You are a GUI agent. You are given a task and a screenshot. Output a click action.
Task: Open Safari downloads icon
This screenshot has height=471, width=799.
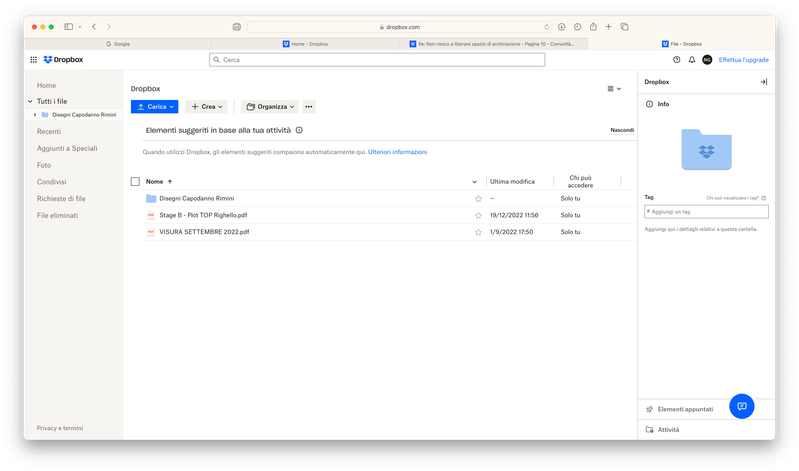coord(562,27)
